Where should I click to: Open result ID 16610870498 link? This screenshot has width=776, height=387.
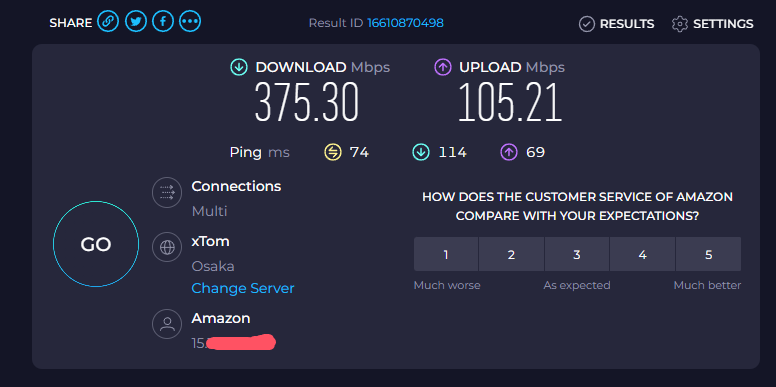coord(405,23)
